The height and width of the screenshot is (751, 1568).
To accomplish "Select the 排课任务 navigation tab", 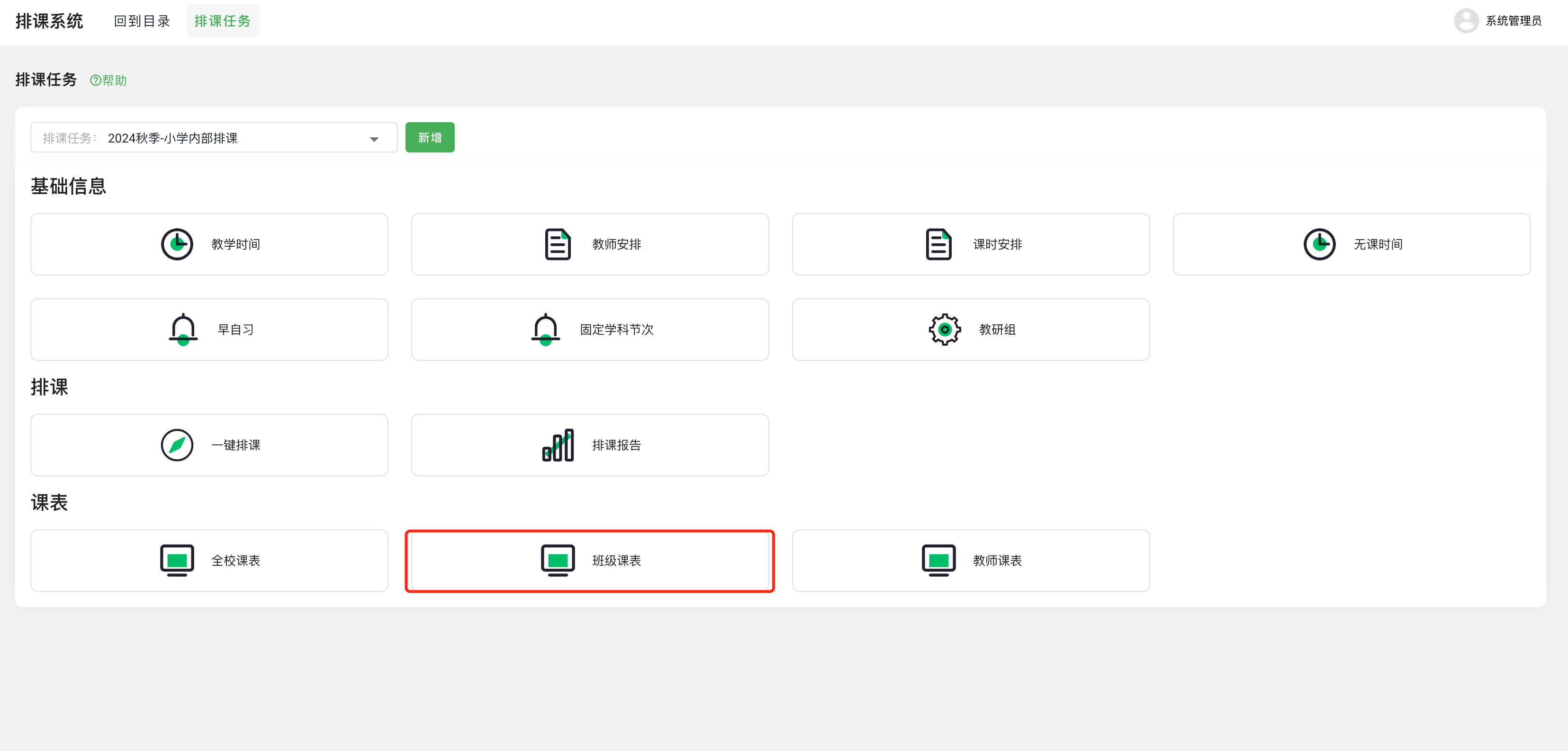I will (222, 21).
